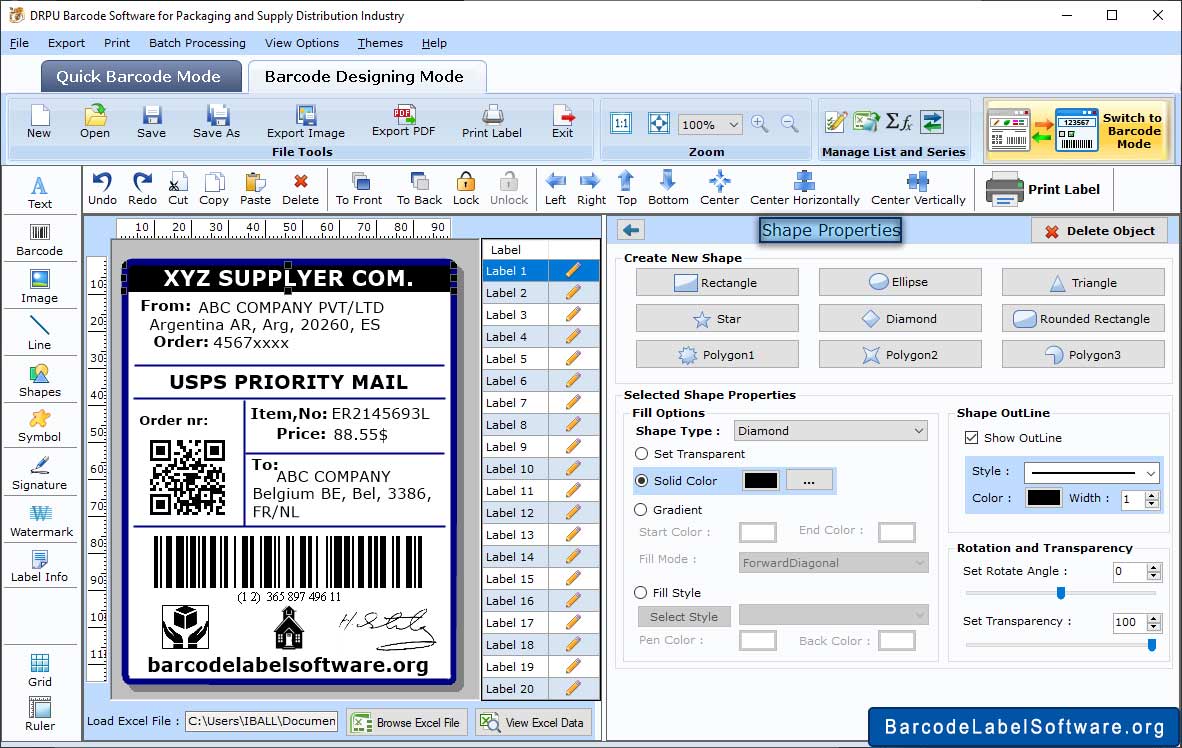Image resolution: width=1182 pixels, height=748 pixels.
Task: Select the Barcode tool in sidebar
Action: [x=39, y=240]
